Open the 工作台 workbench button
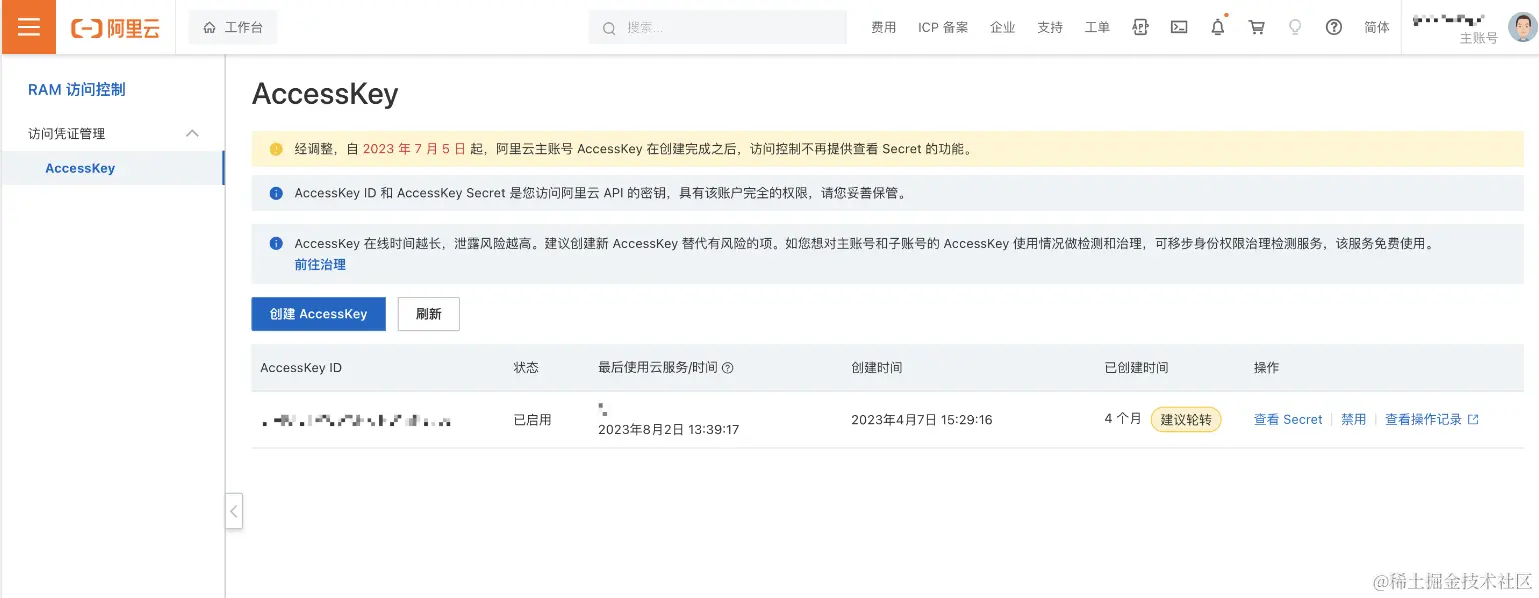The height and width of the screenshot is (598, 1539). pos(233,28)
